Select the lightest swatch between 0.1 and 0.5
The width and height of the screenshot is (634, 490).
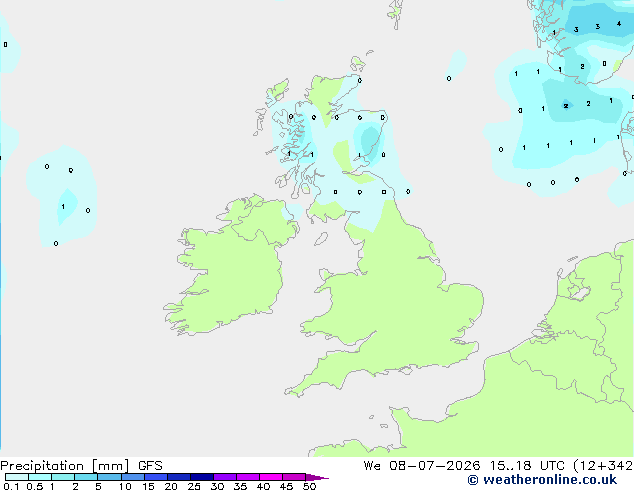(17, 477)
